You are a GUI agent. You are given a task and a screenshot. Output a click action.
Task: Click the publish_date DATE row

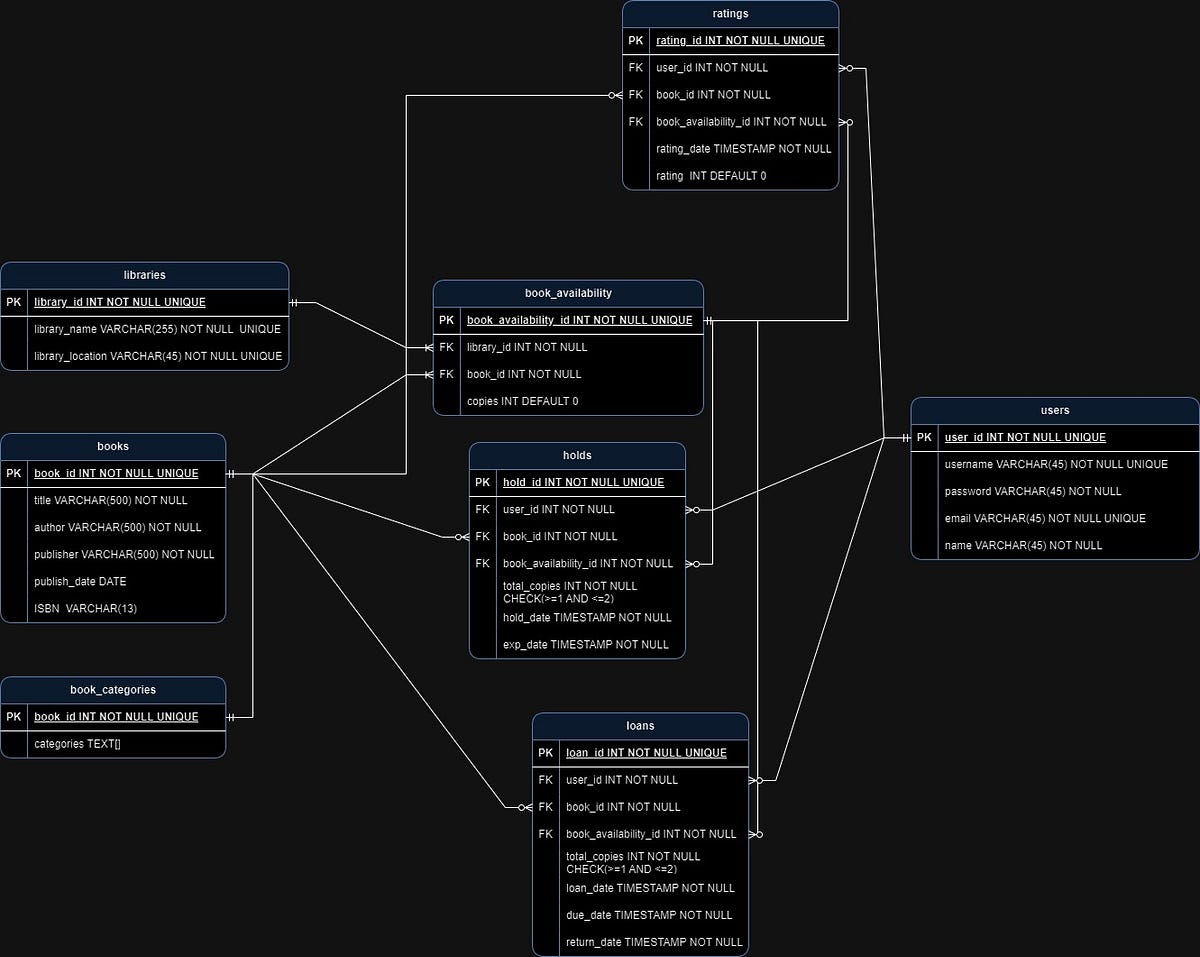(113, 581)
